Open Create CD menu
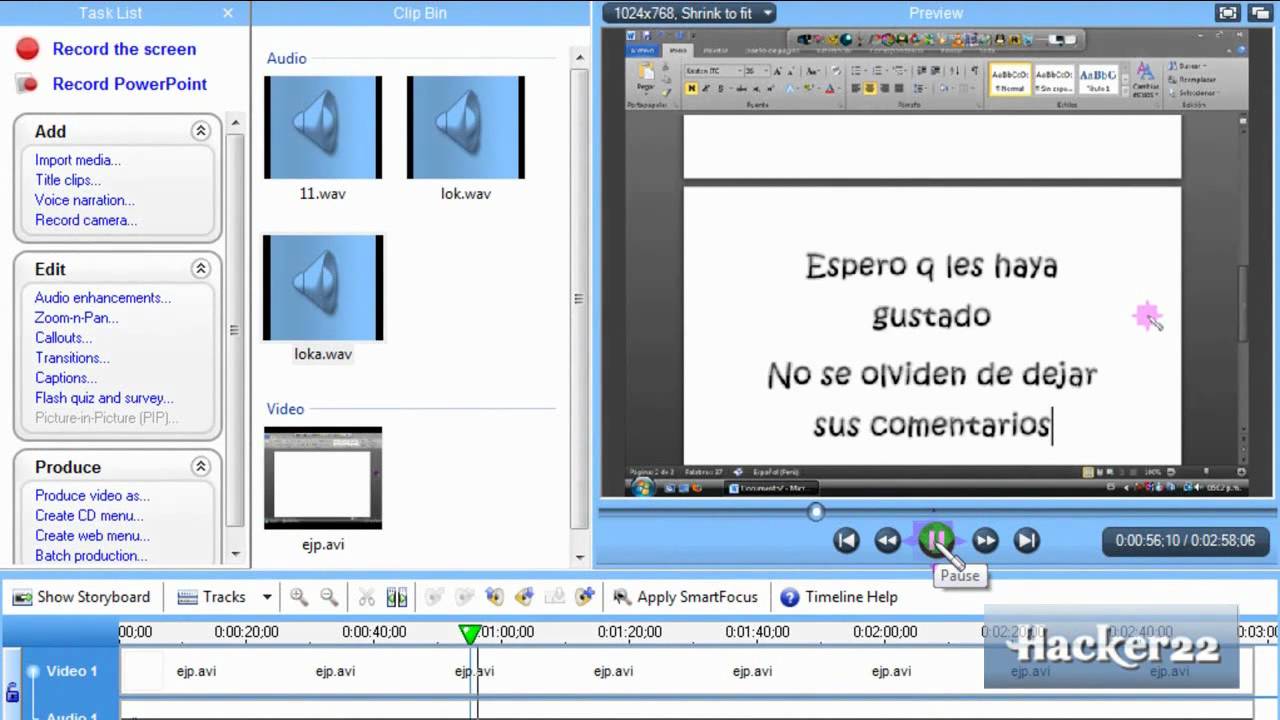Image resolution: width=1280 pixels, height=720 pixels. point(89,516)
